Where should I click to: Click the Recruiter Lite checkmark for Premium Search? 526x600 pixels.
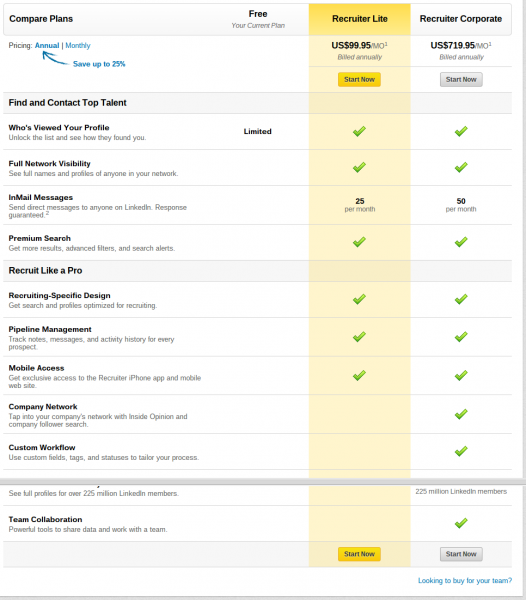click(x=359, y=242)
